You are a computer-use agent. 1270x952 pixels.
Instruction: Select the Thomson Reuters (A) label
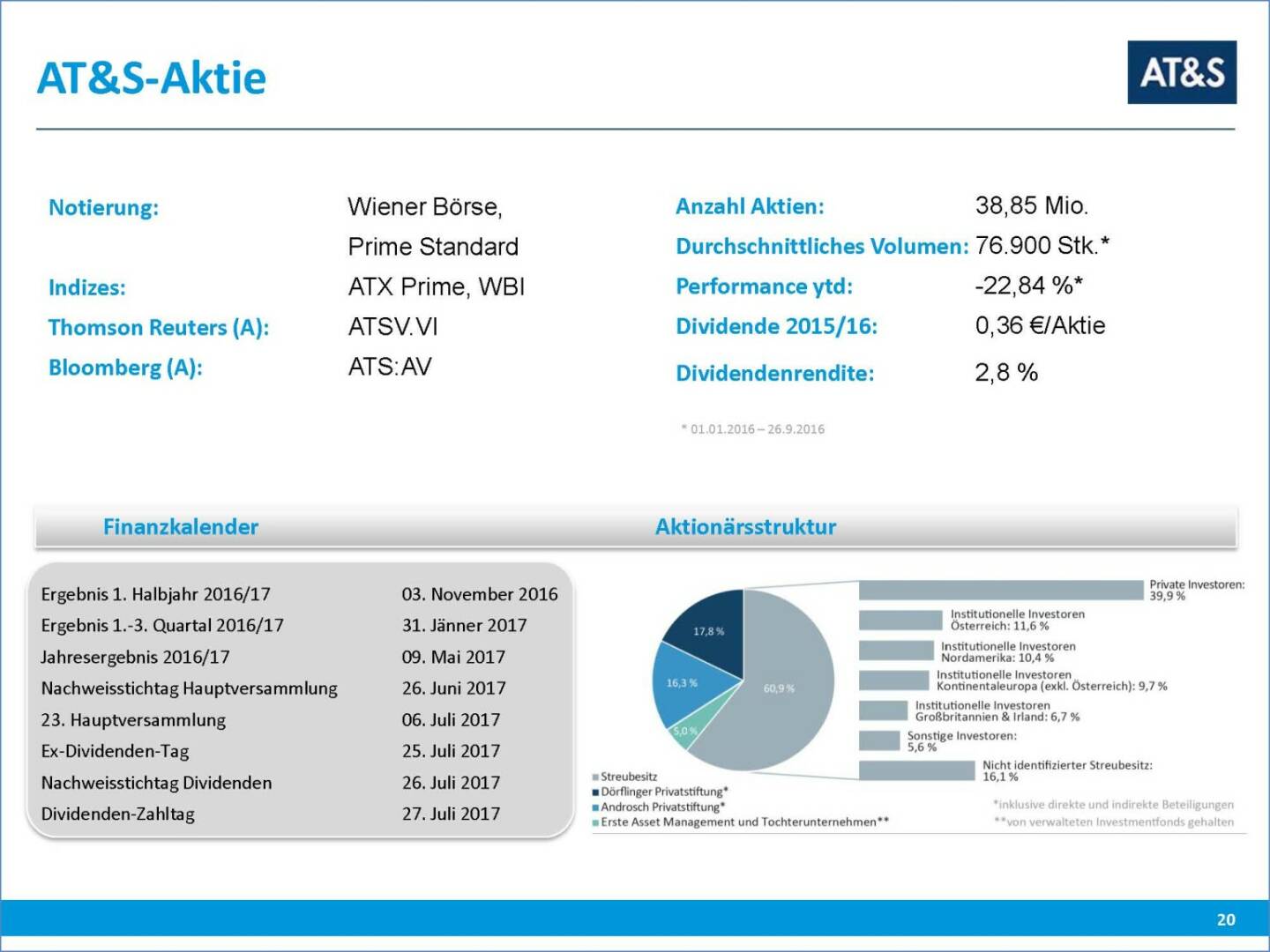tap(159, 328)
